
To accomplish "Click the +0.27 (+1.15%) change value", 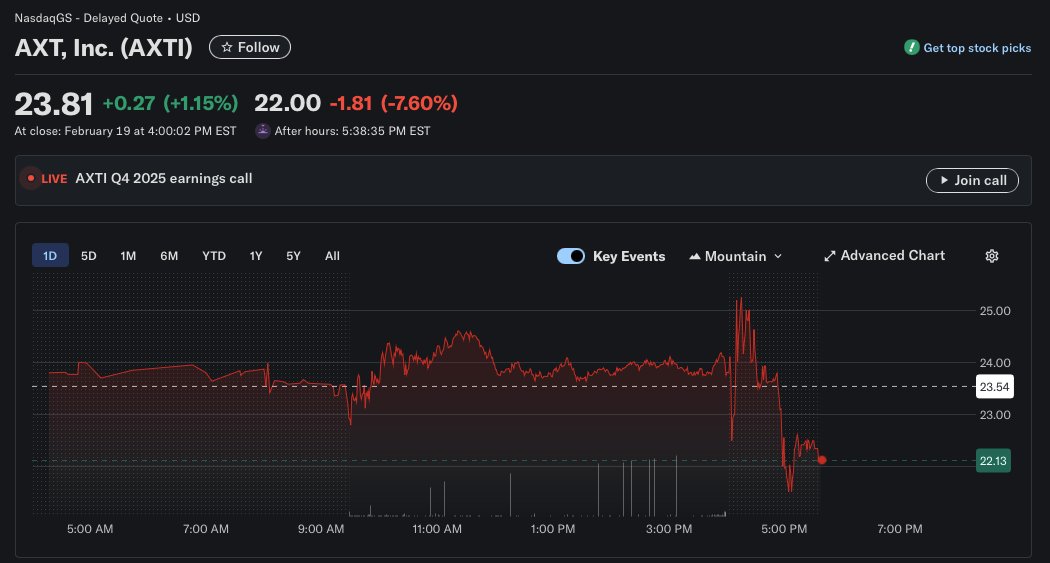I will (x=170, y=103).
